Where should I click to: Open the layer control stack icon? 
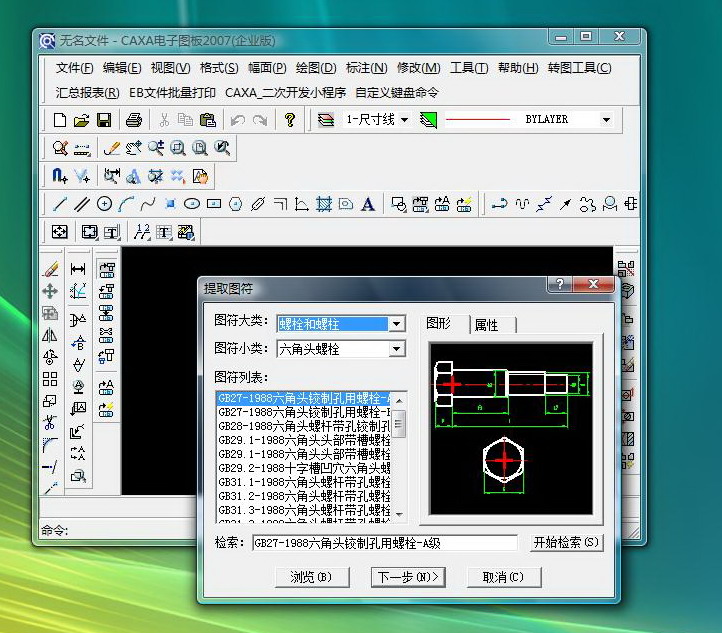pyautogui.click(x=326, y=120)
